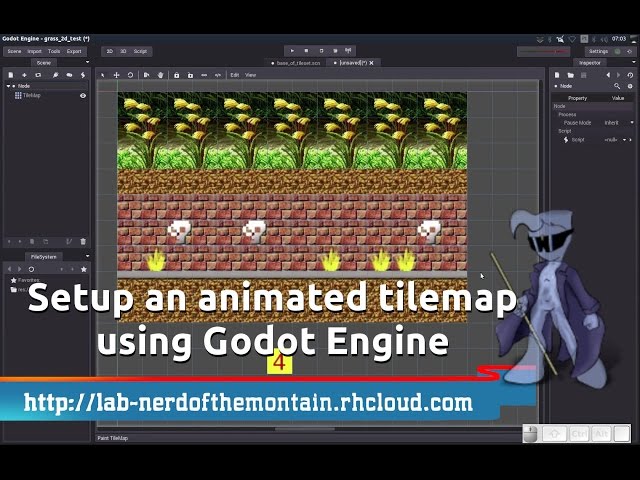Open the Tools menu
The width and height of the screenshot is (640, 480).
[54, 51]
